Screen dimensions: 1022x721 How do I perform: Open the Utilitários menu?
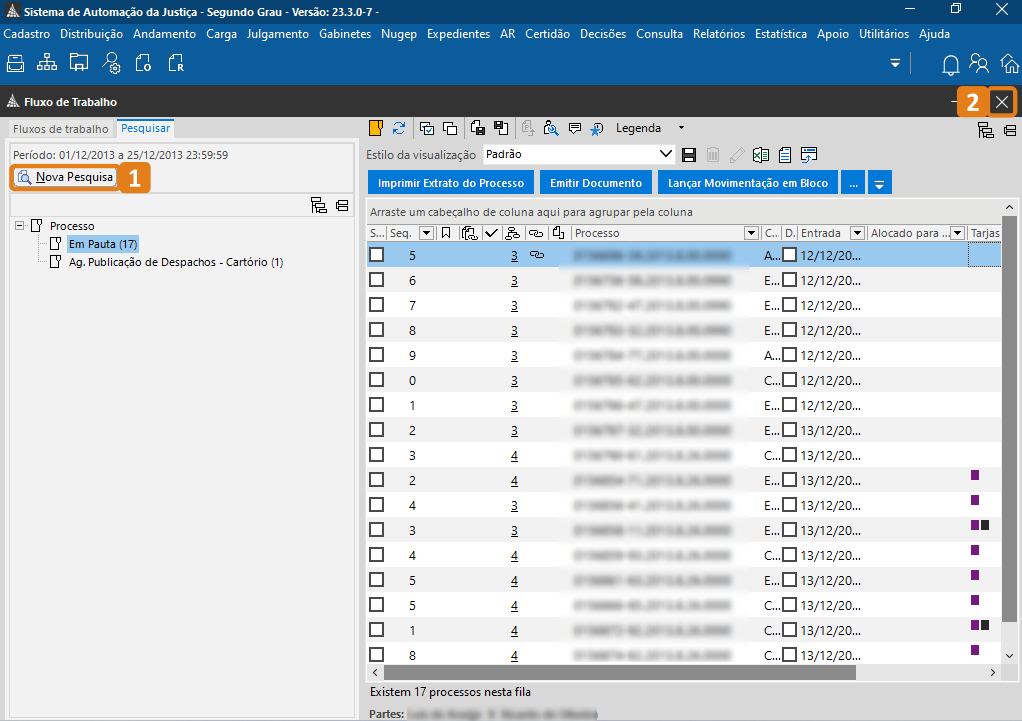pyautogui.click(x=884, y=34)
